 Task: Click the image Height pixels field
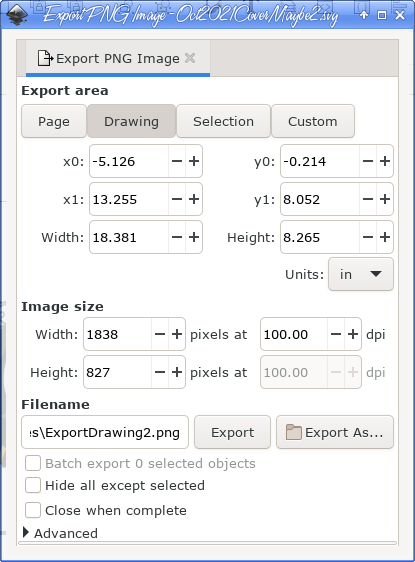pyautogui.click(x=118, y=372)
